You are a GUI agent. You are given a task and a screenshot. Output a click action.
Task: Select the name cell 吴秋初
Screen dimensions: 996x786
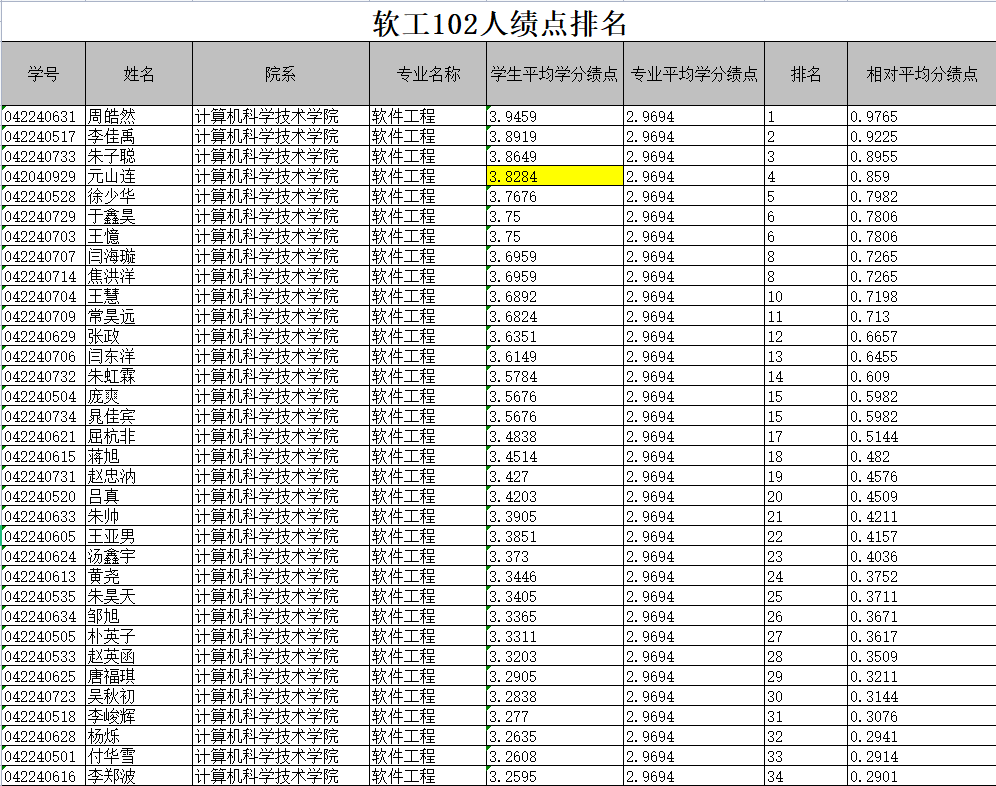coord(138,696)
